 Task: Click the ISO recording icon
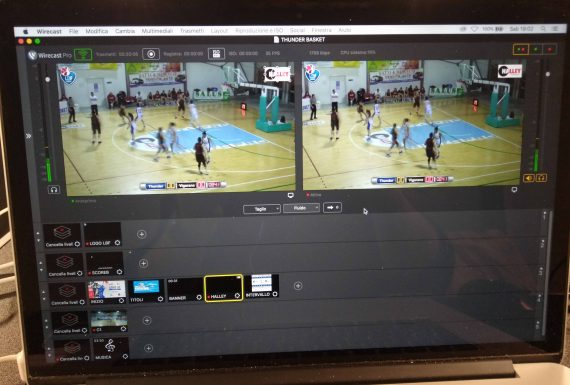click(216, 54)
